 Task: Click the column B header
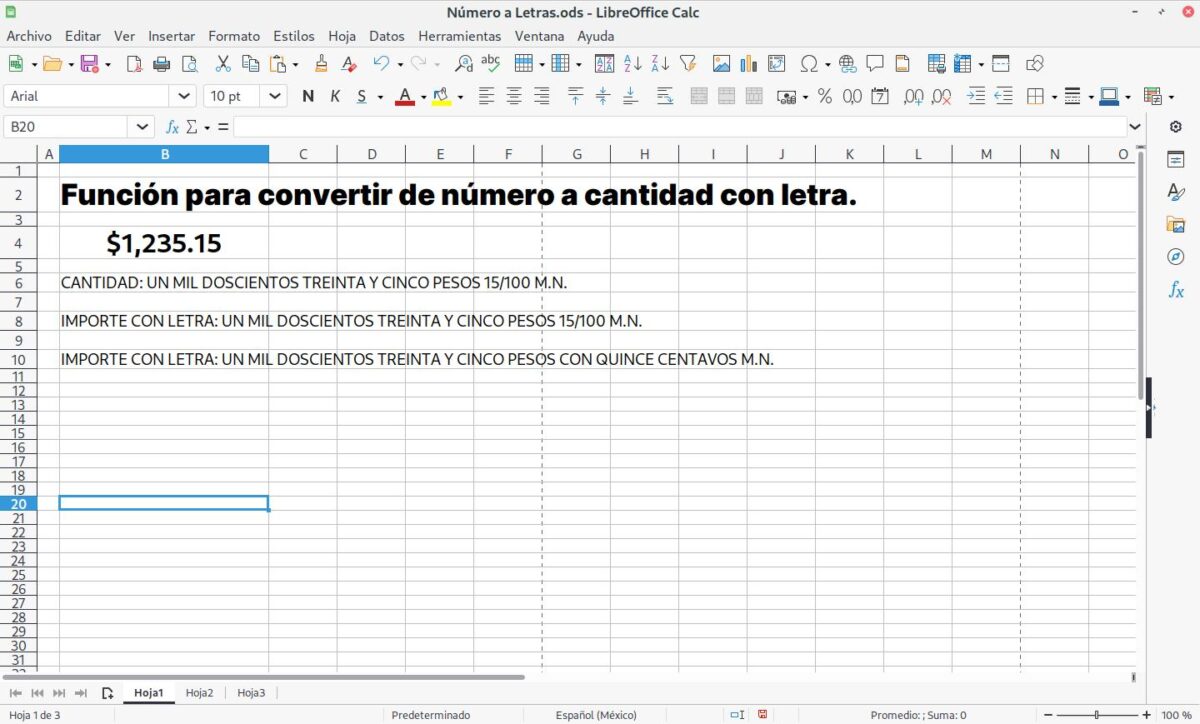click(164, 154)
